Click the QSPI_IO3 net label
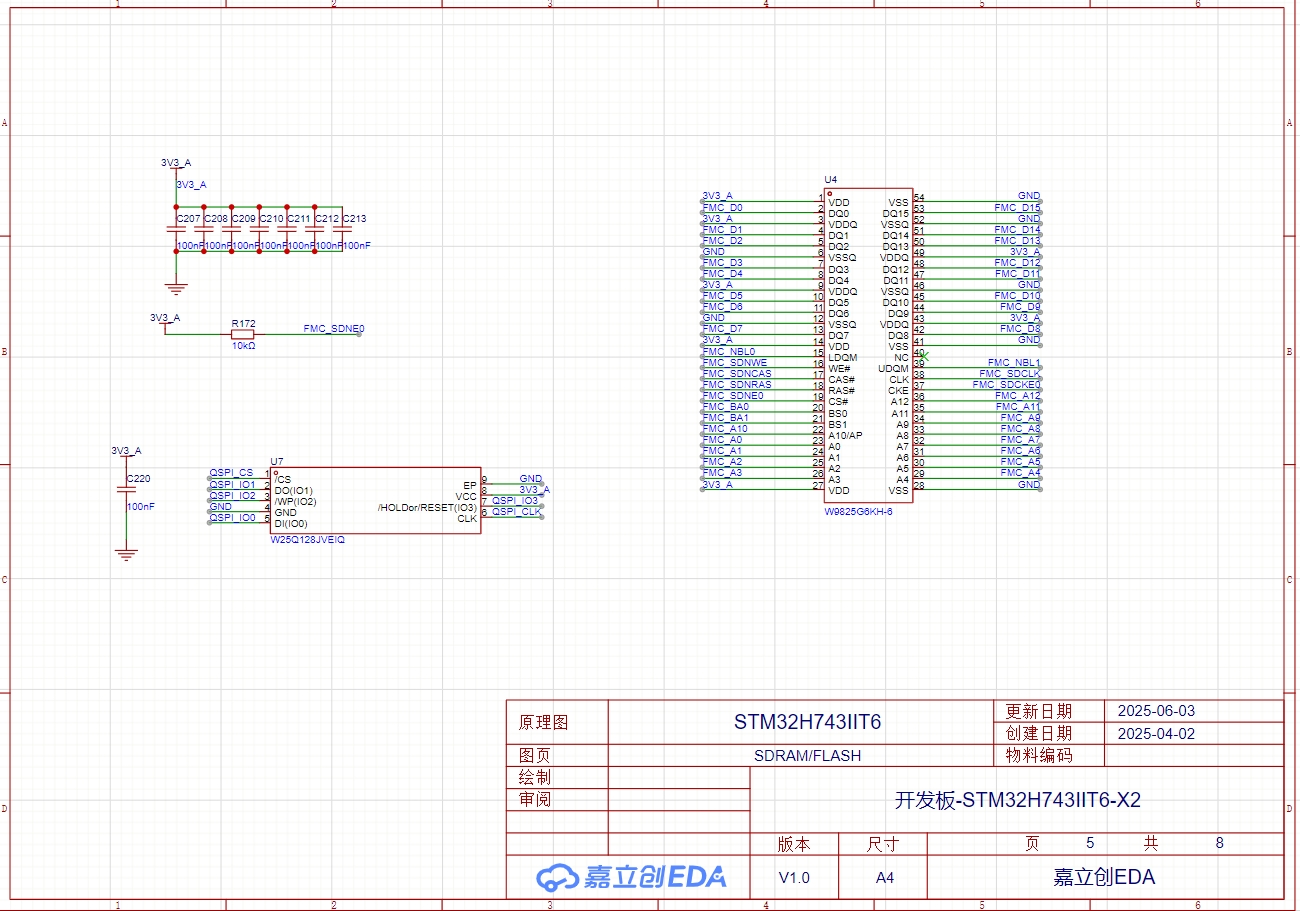 (515, 501)
